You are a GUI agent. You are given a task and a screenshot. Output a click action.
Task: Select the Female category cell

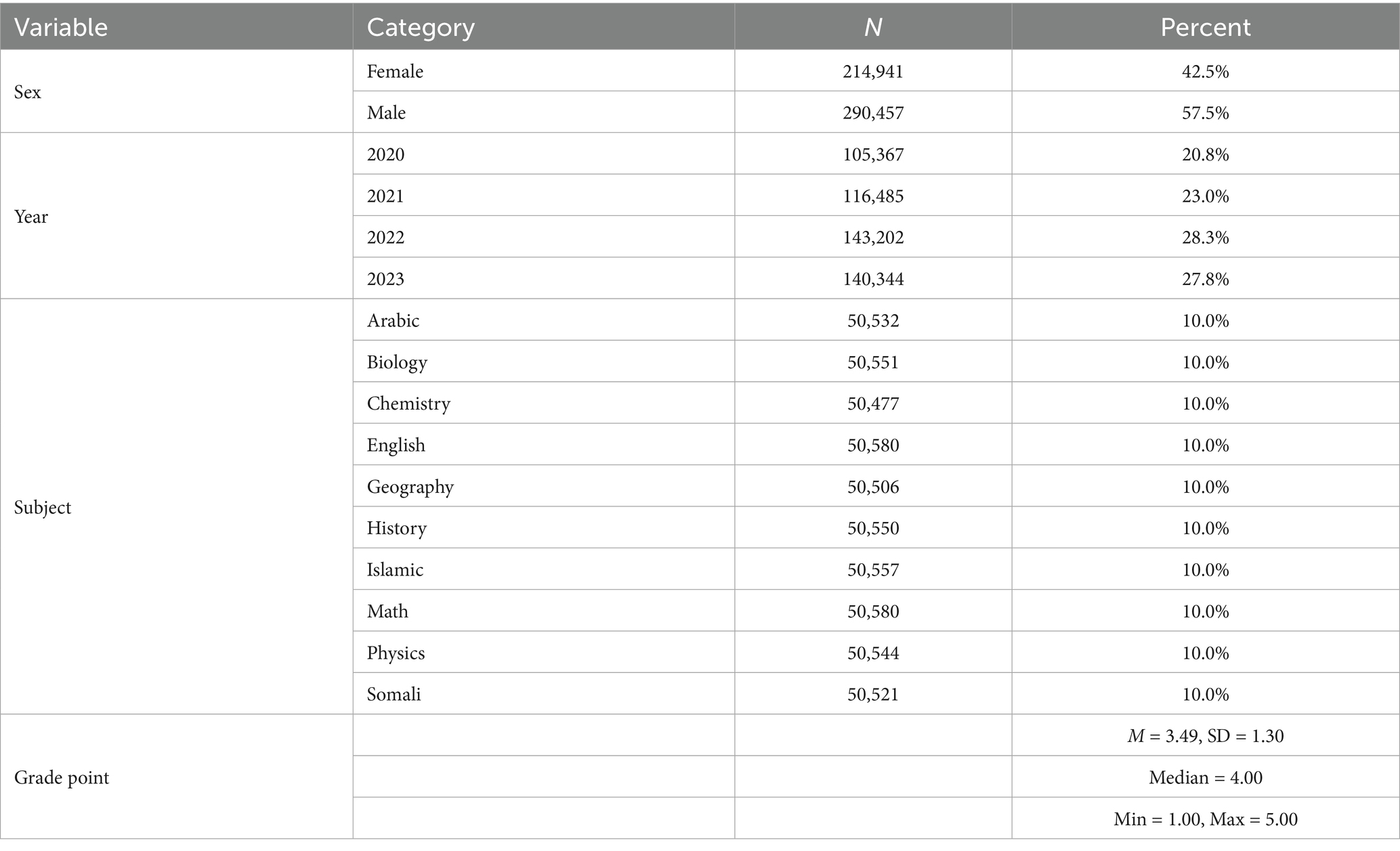pos(396,71)
